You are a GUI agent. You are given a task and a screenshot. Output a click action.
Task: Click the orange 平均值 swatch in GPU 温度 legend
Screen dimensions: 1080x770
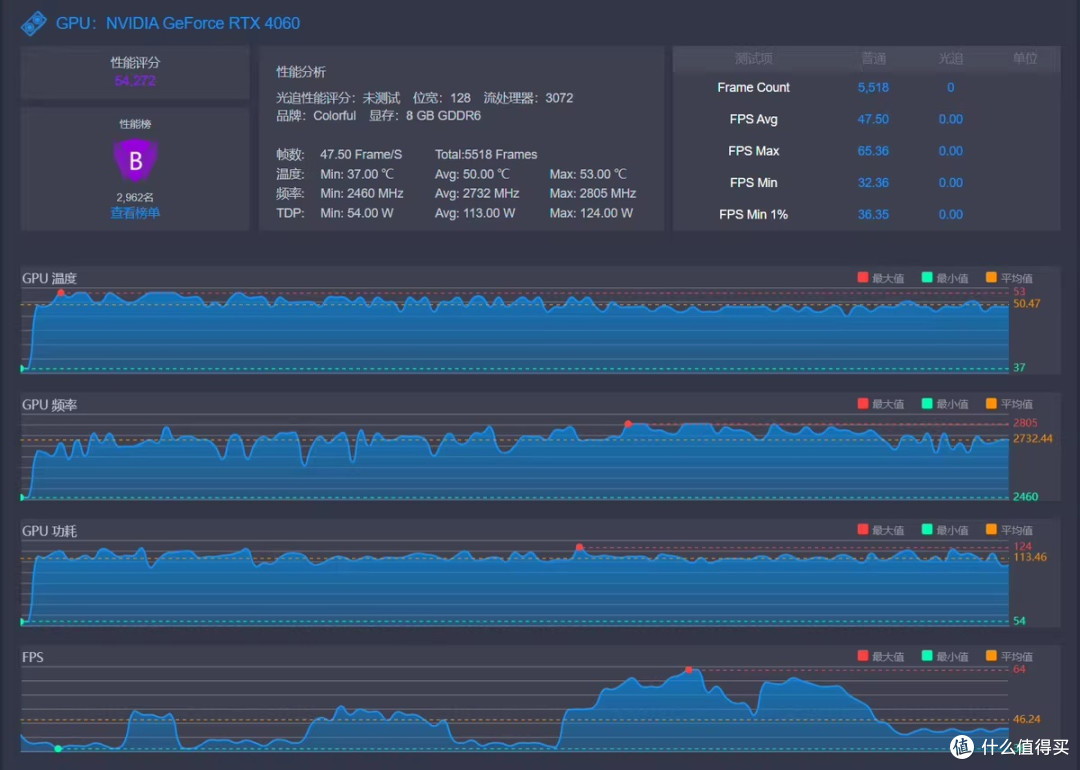(991, 278)
